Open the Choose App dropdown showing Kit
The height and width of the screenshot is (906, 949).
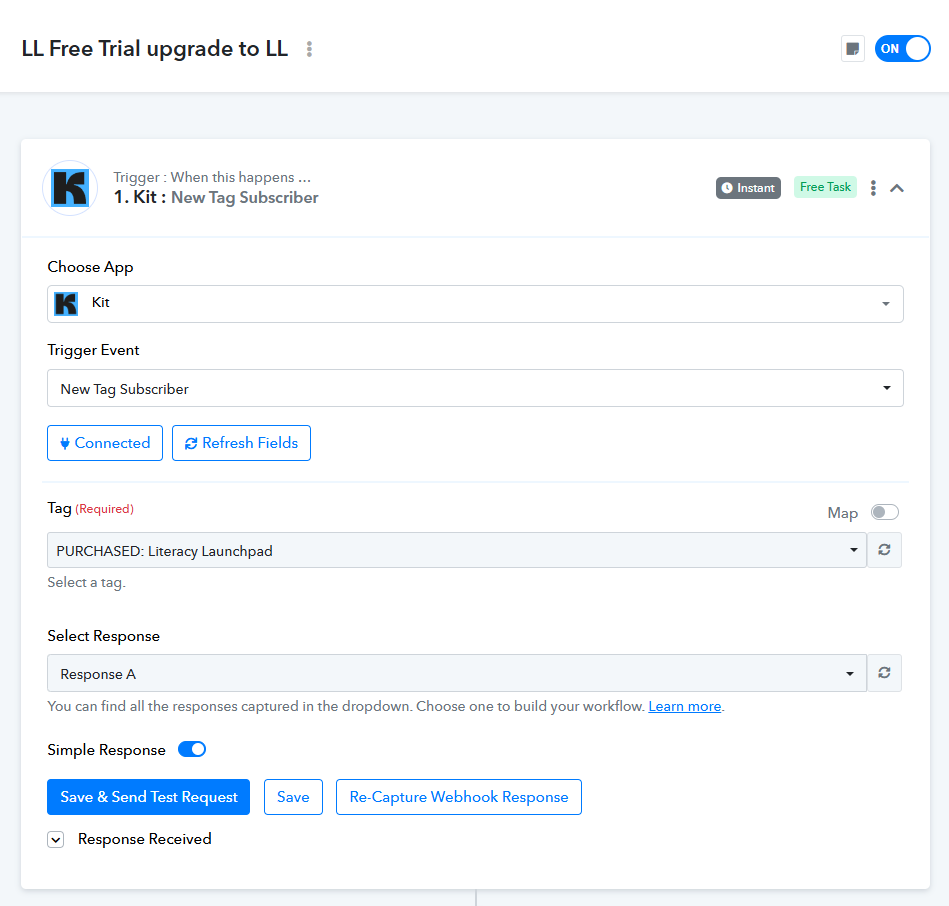pyautogui.click(x=475, y=304)
